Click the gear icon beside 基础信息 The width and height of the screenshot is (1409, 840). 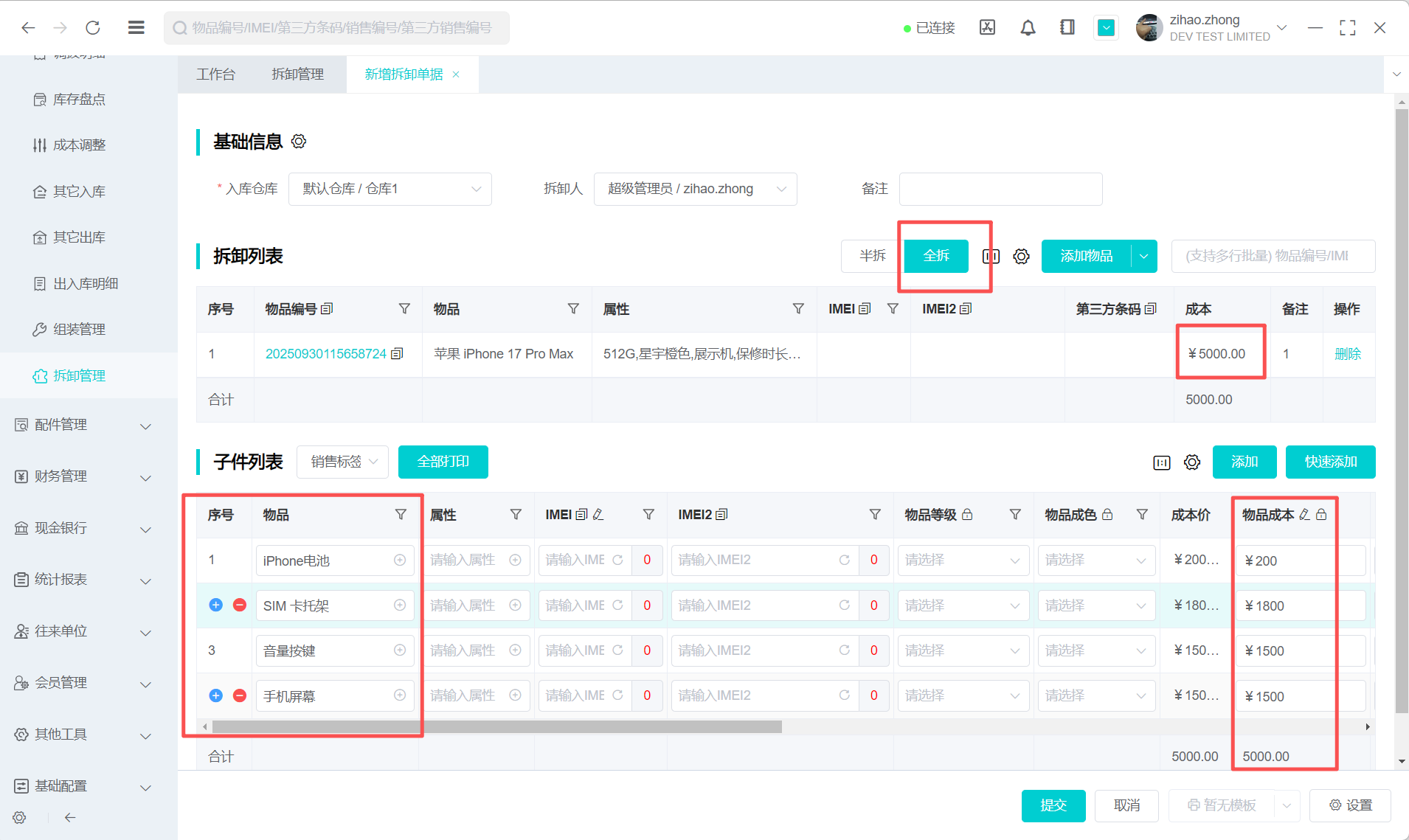(x=299, y=142)
